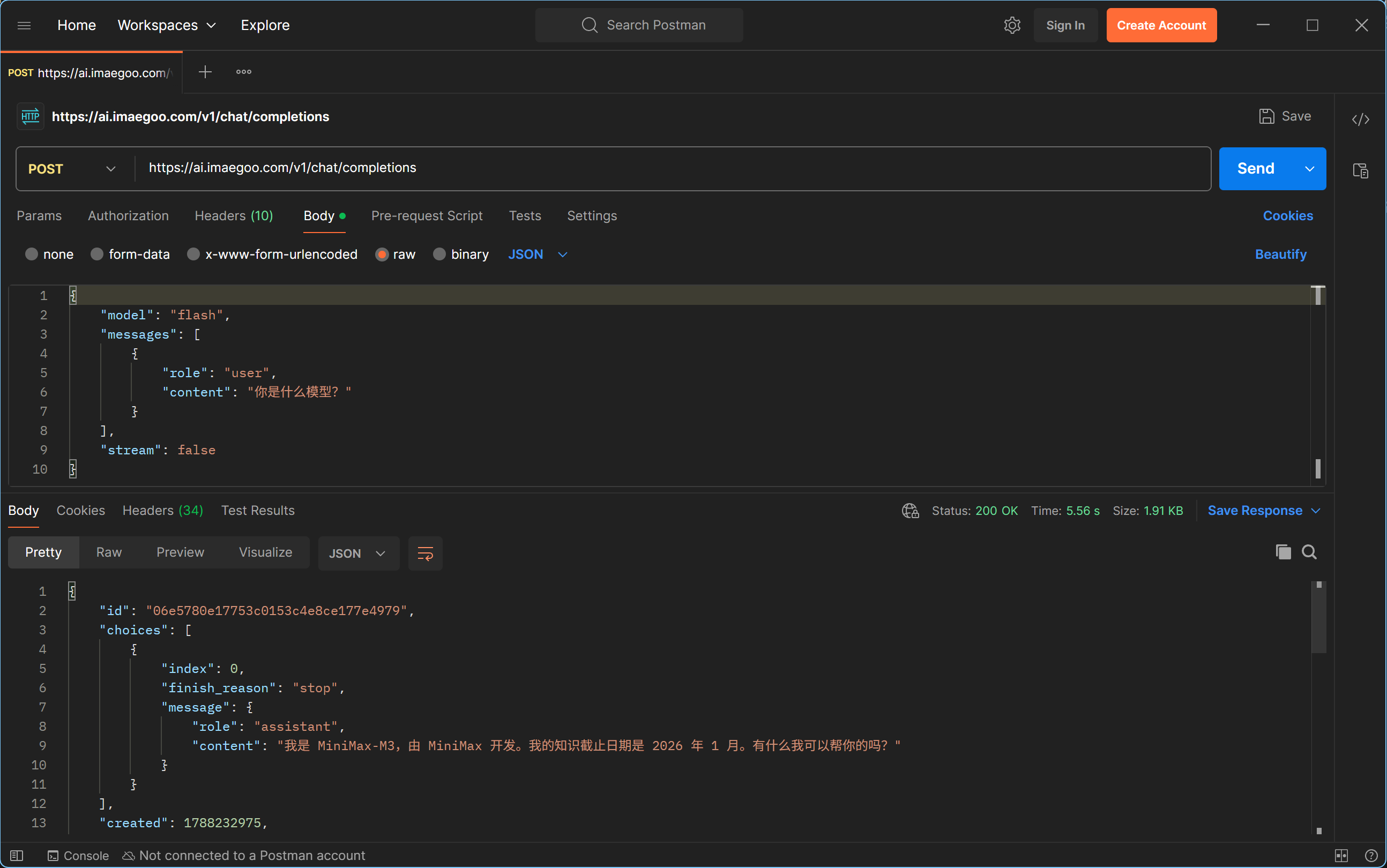The width and height of the screenshot is (1387, 868).
Task: Open the Cookies link
Action: point(1288,216)
